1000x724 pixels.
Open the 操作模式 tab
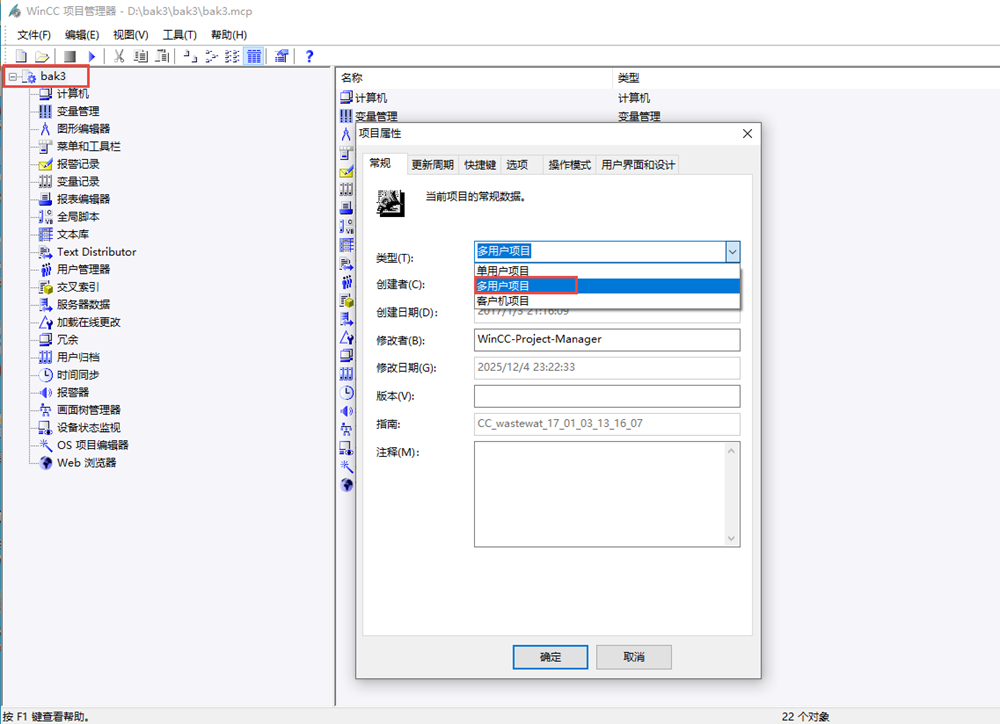(569, 165)
